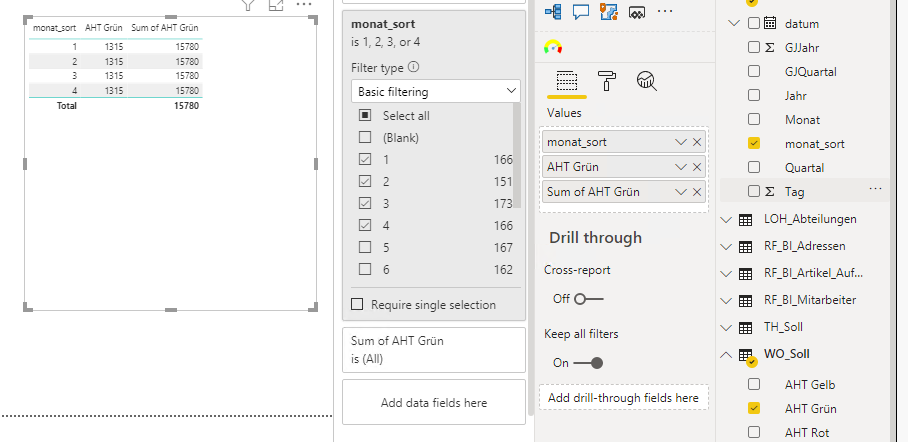Click the funnel filter icon above the table visual

(x=248, y=5)
